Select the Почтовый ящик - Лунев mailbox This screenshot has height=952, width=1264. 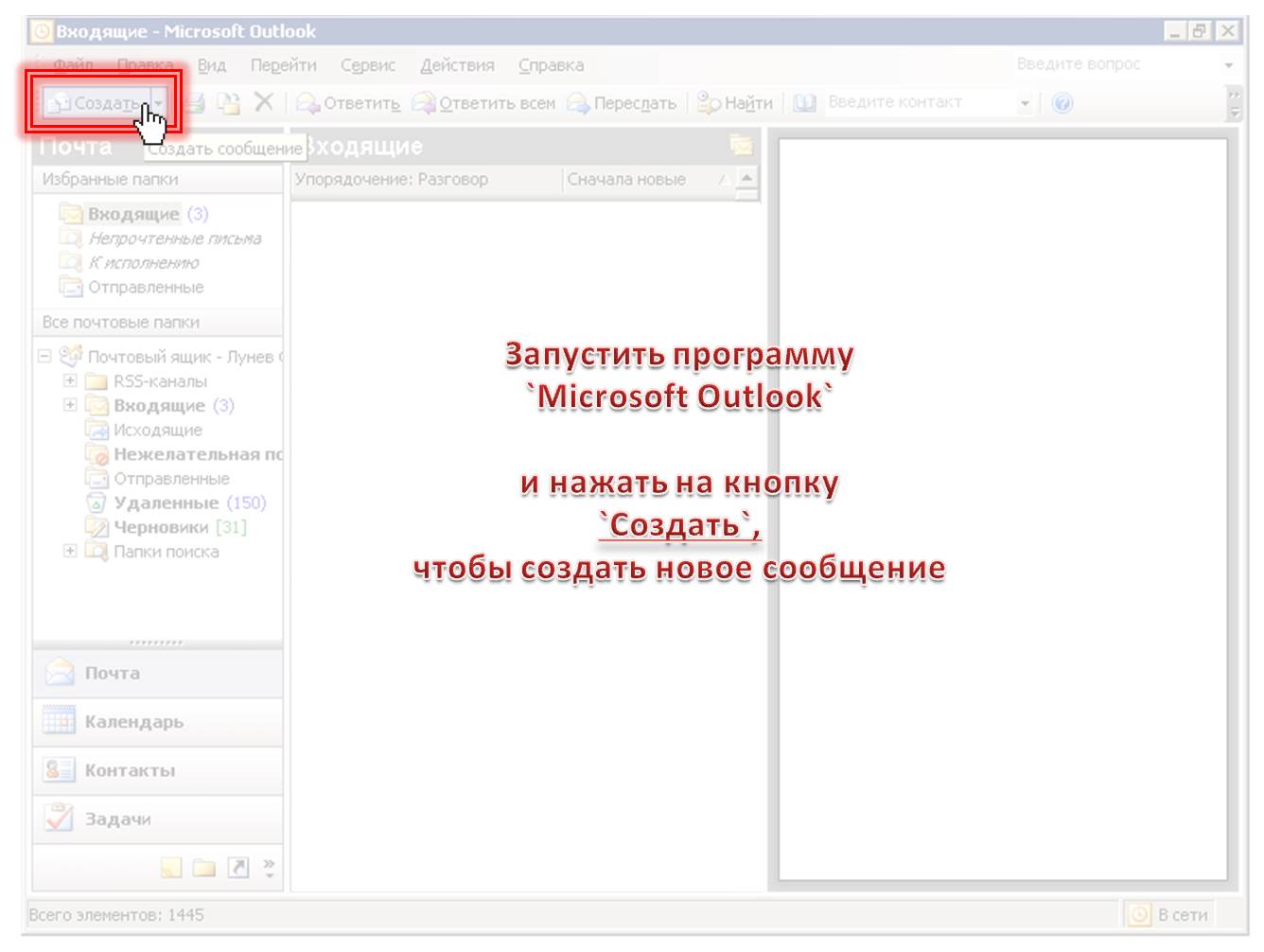click(x=171, y=357)
